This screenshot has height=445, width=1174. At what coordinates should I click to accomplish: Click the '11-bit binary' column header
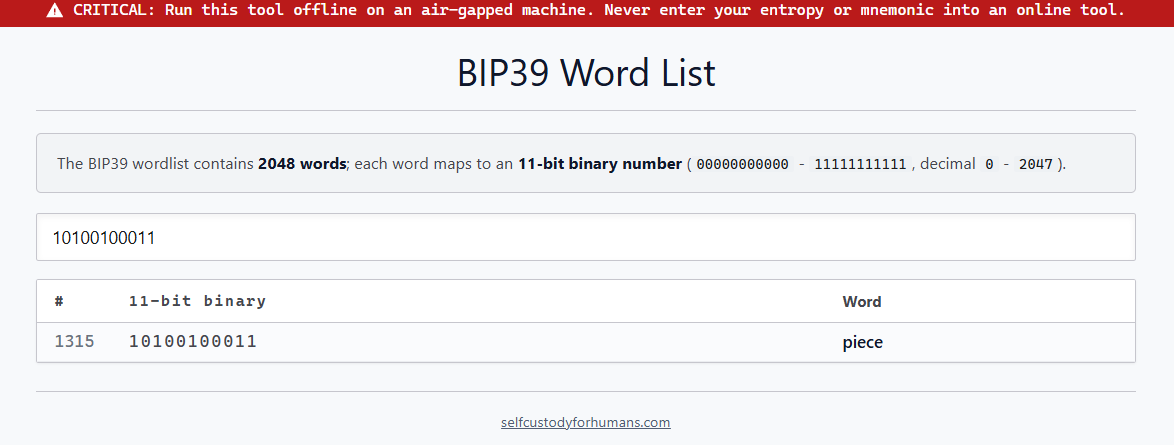click(197, 302)
